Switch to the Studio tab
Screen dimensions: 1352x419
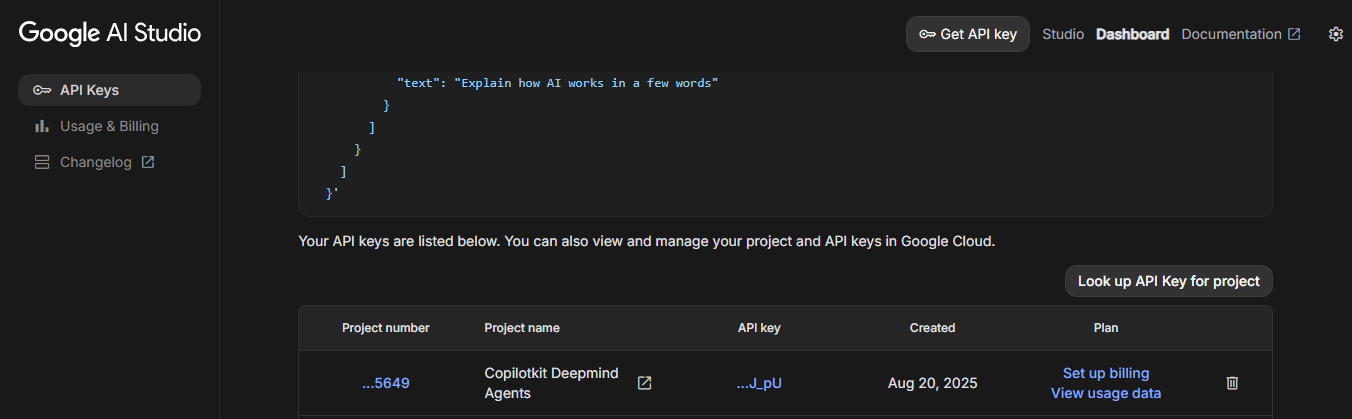(x=1063, y=34)
